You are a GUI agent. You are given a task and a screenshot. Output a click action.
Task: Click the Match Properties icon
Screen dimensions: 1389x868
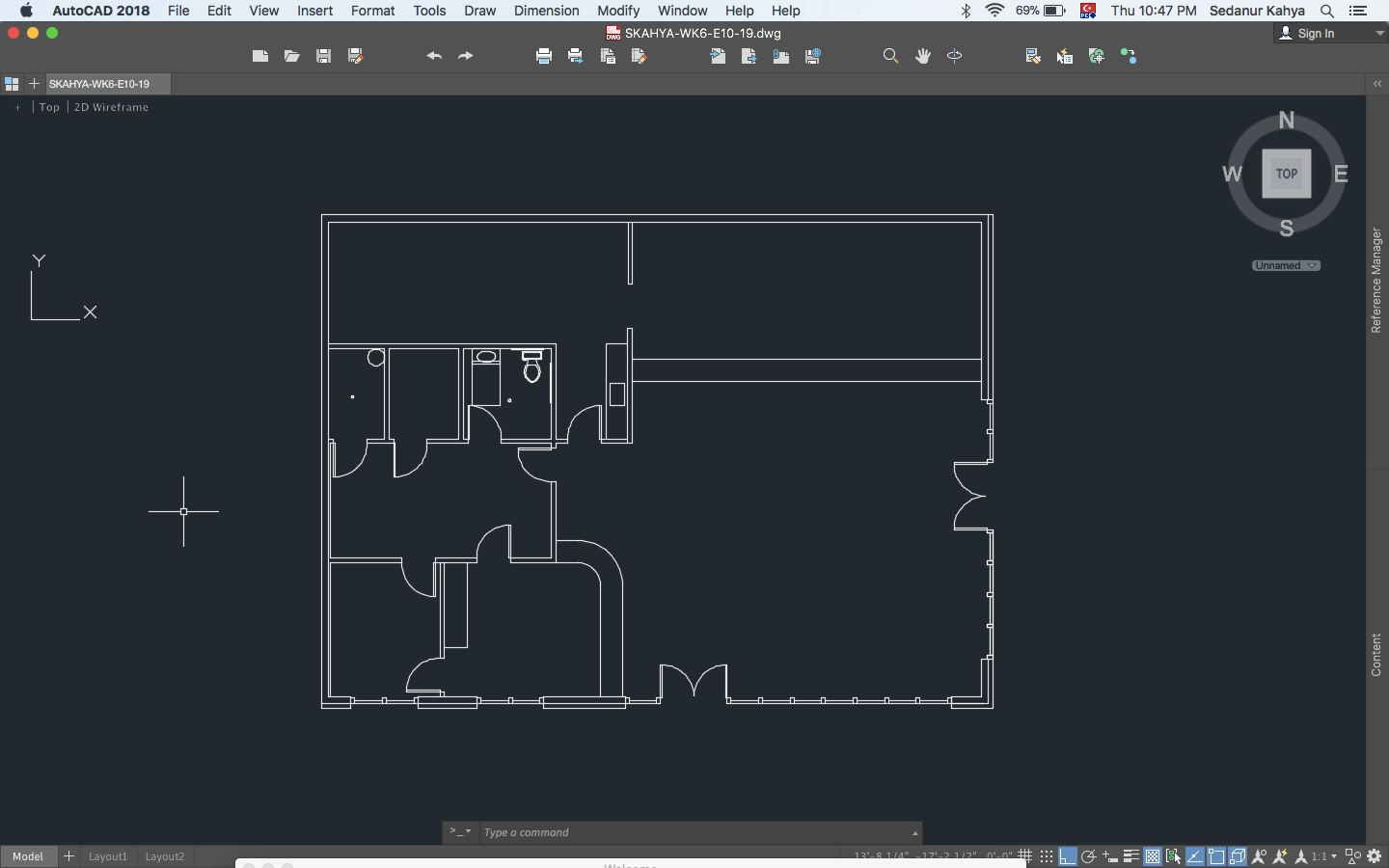pos(1033,56)
